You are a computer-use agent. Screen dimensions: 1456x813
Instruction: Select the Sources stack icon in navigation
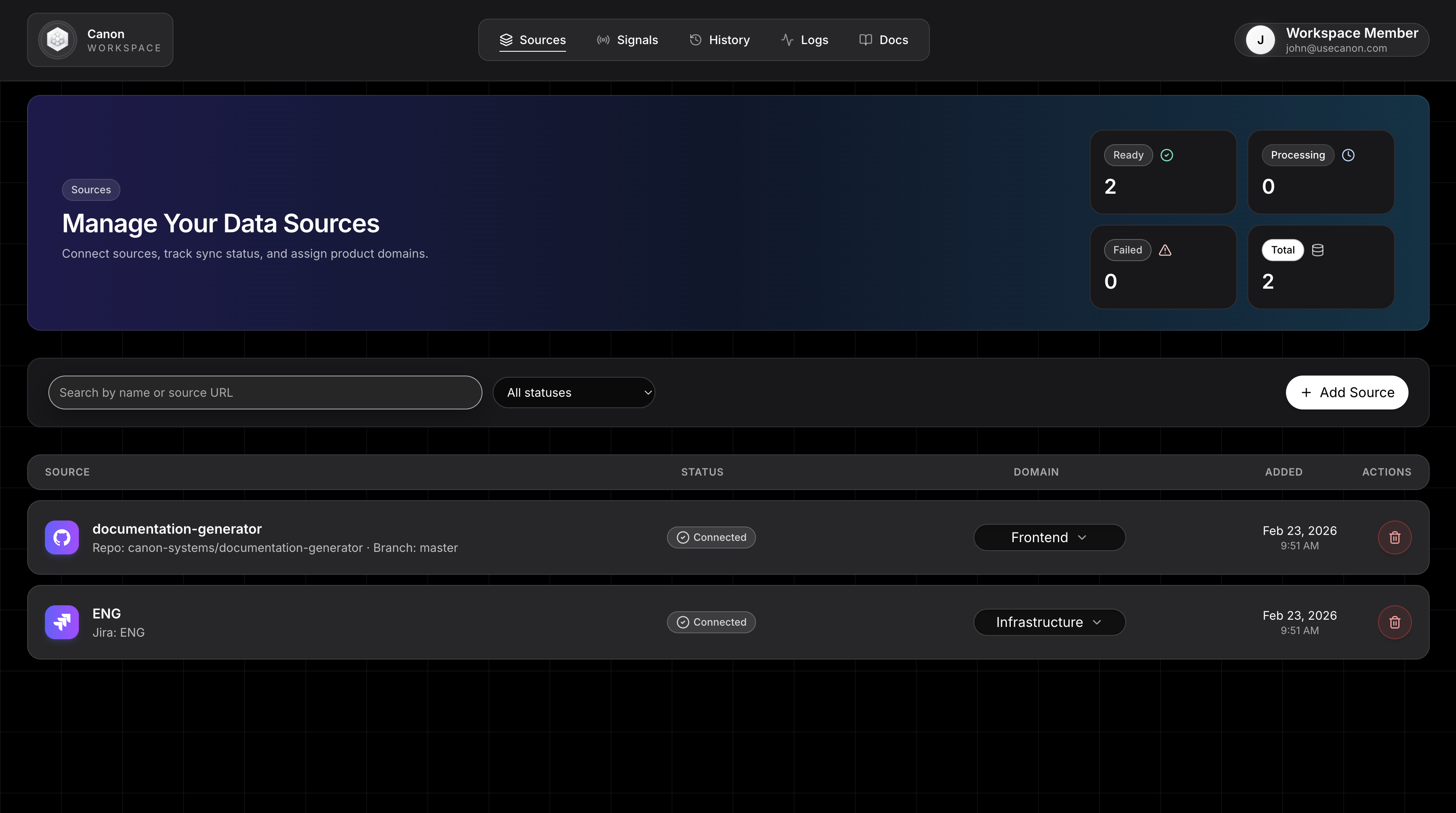pos(506,39)
